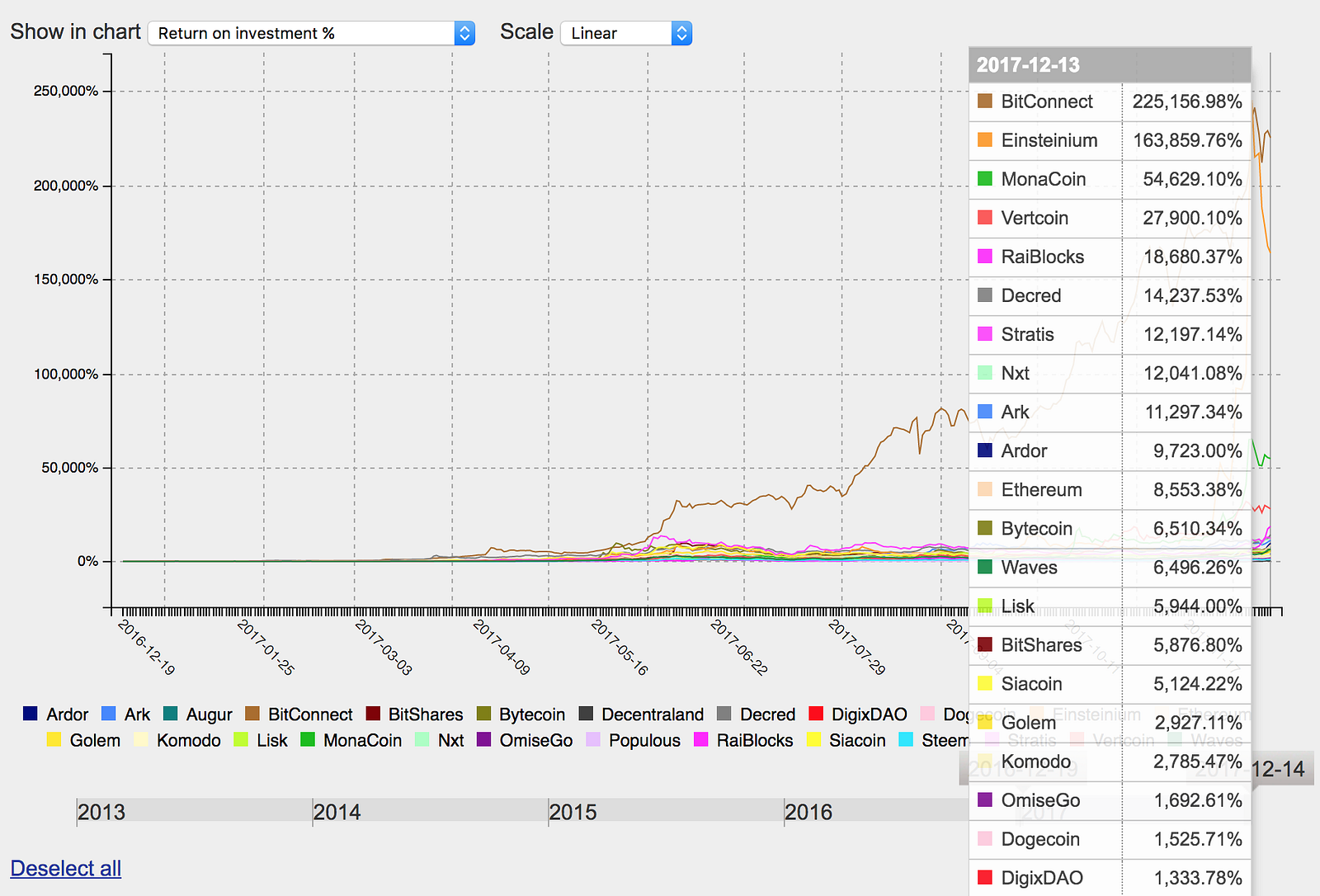Select 2013 on the year timeline
This screenshot has height=896, width=1320.
click(101, 812)
